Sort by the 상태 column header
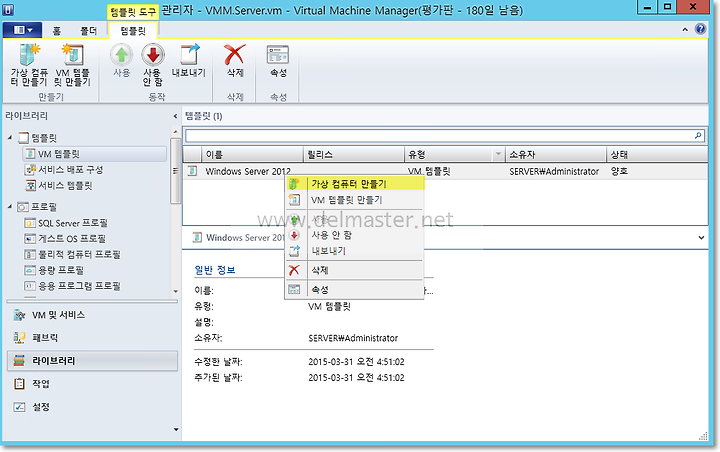Screen dimensions: 720x452 pyautogui.click(x=657, y=154)
